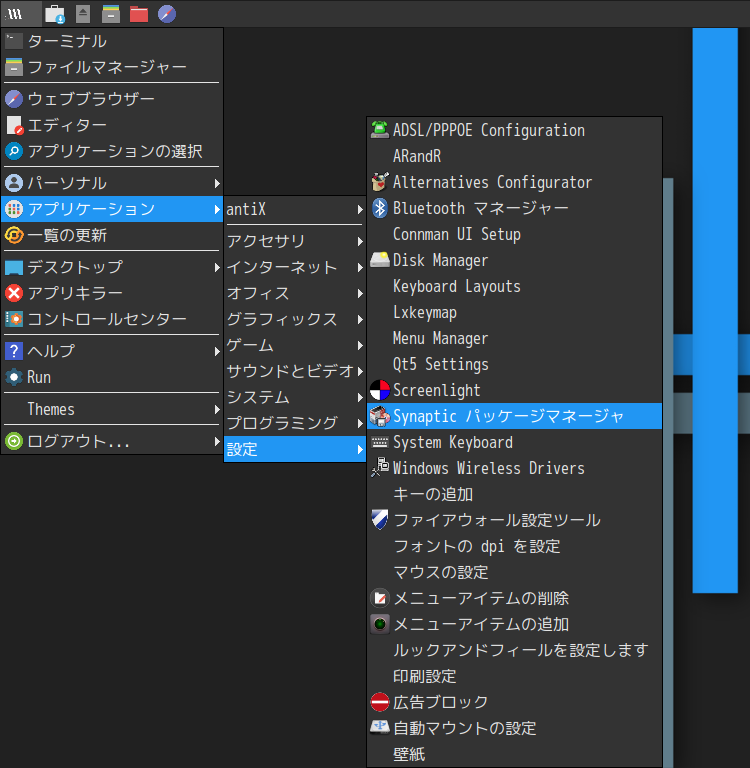This screenshot has height=768, width=750.
Task: Open フォントの dpi を設定
Action: [x=514, y=546]
